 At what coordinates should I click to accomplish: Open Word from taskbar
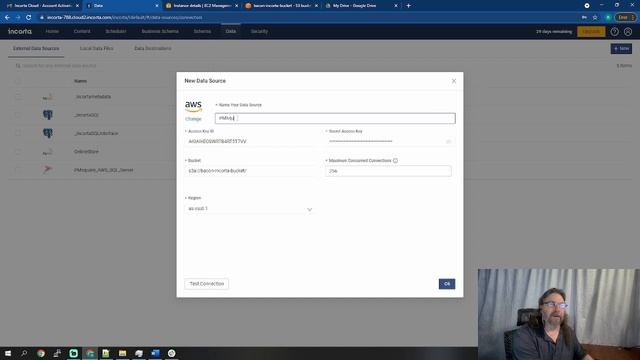pos(155,353)
